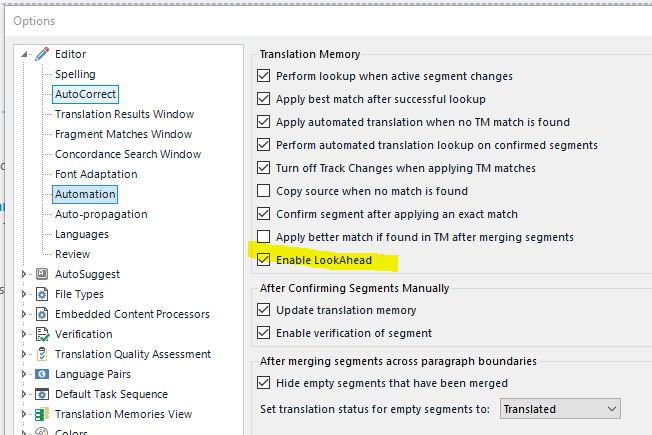Click the AutoSuggest node icon
Viewport: 652px width, 435px height.
point(42,274)
